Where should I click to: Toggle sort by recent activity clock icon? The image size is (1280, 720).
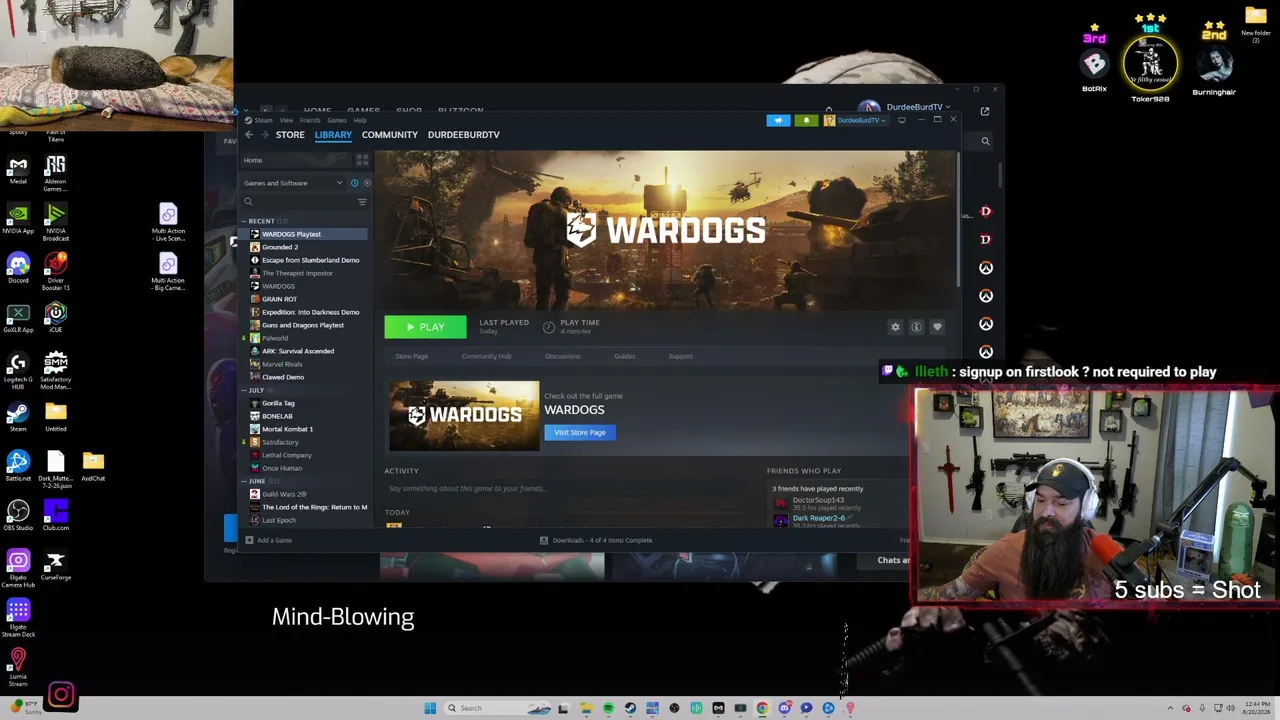(x=354, y=183)
